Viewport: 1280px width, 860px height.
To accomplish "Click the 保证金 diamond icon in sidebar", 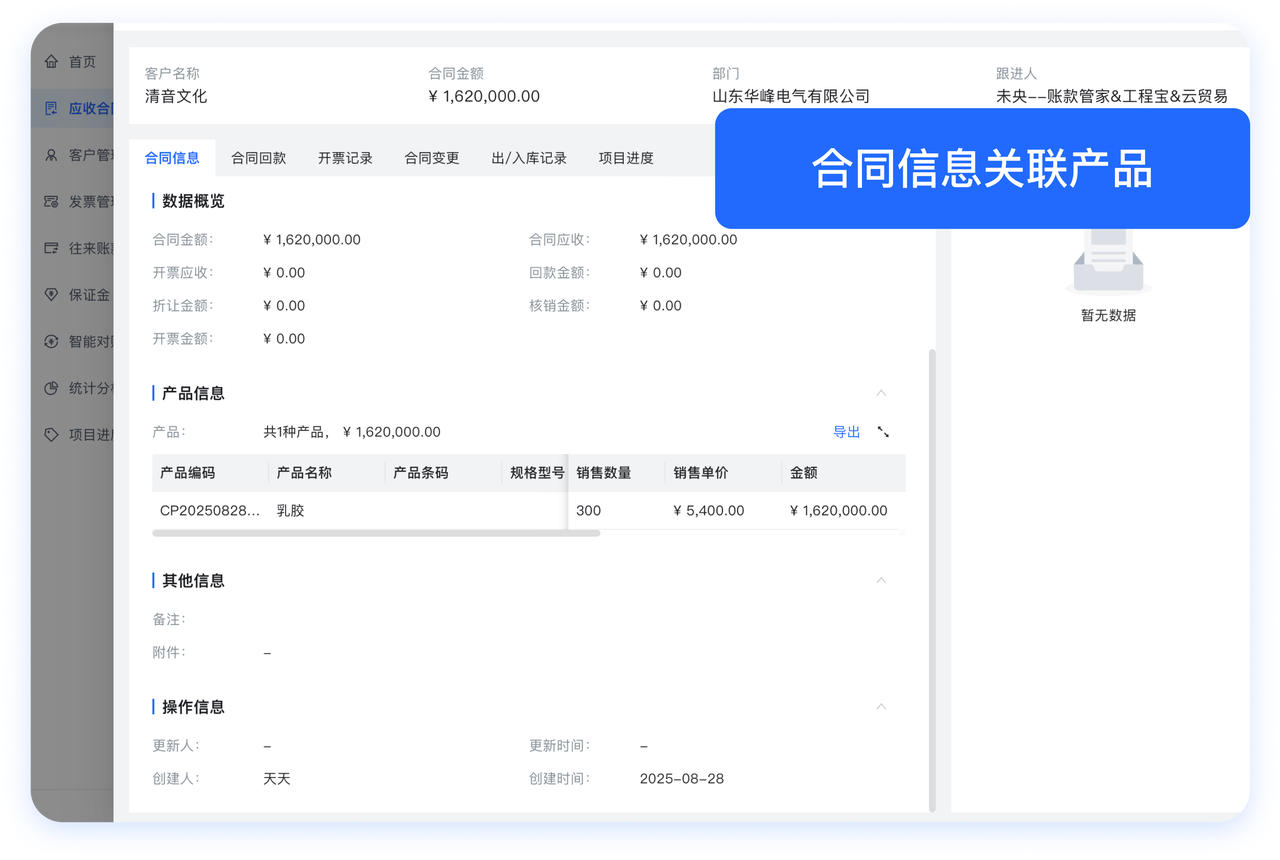I will pyautogui.click(x=52, y=295).
